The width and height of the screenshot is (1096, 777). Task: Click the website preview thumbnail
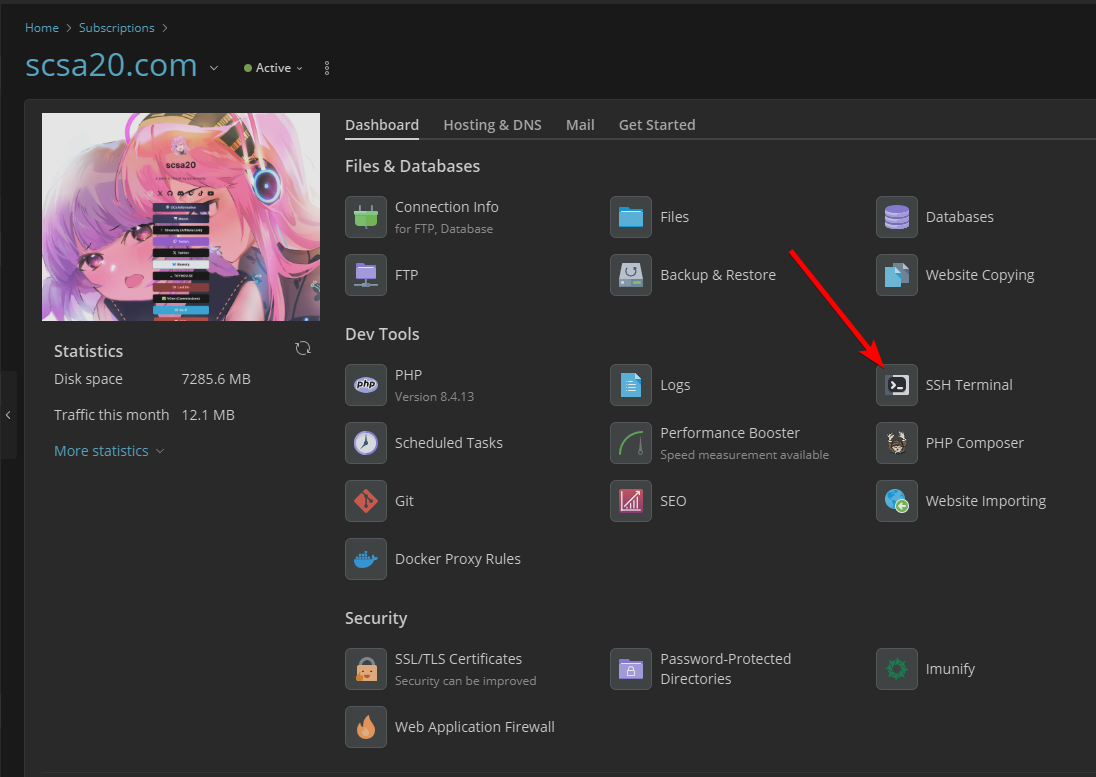(181, 216)
